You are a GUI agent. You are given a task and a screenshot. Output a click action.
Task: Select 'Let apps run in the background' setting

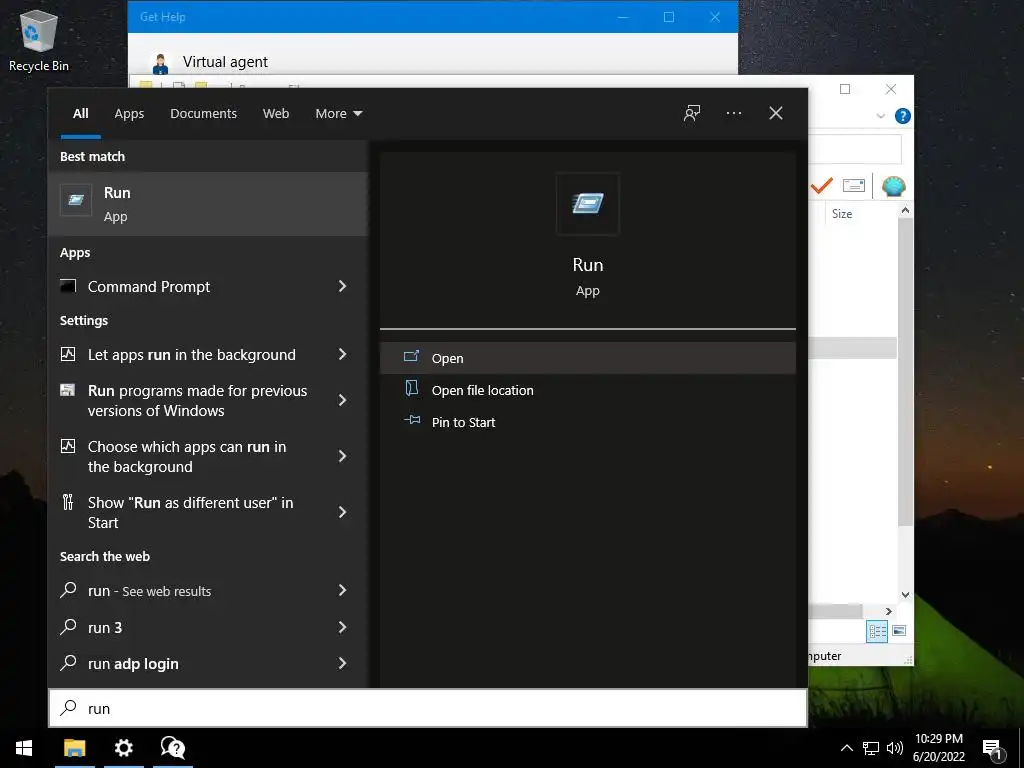191,355
